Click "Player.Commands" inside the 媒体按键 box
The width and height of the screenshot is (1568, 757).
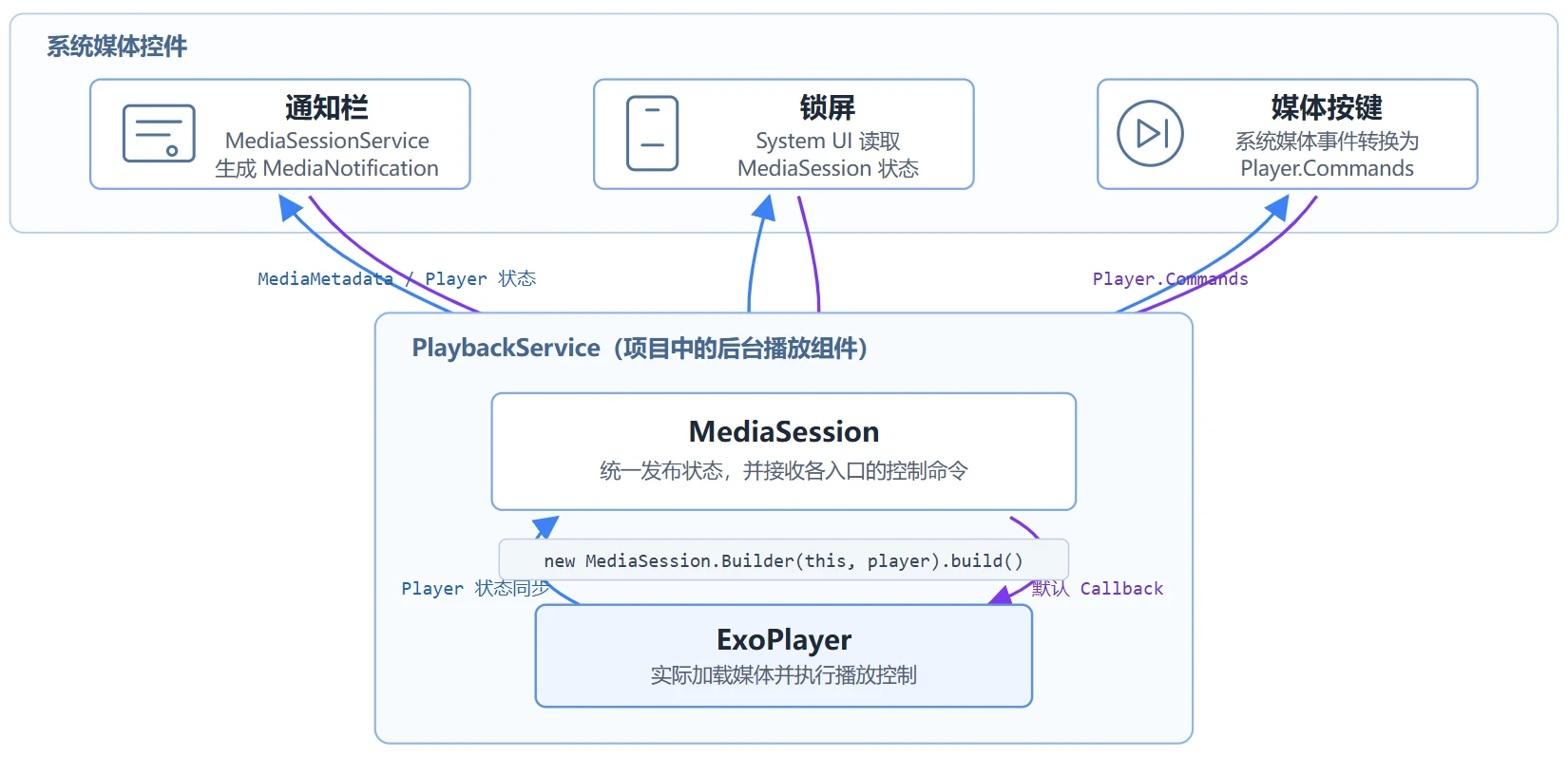coord(1327,168)
